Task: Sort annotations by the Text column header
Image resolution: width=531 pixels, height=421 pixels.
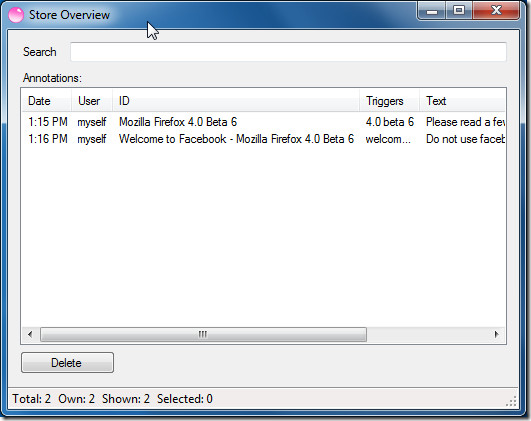Action: pos(462,101)
